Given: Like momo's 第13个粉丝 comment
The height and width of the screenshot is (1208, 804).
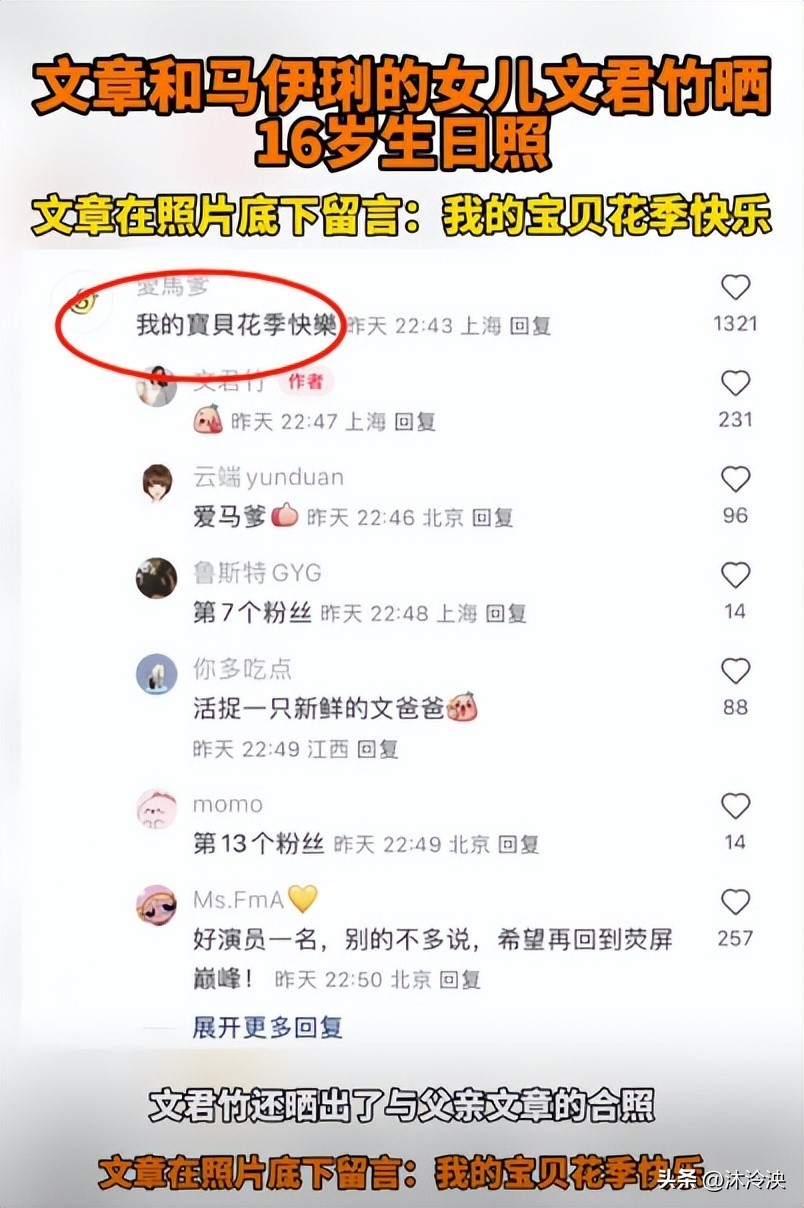Looking at the screenshot, I should (x=735, y=806).
